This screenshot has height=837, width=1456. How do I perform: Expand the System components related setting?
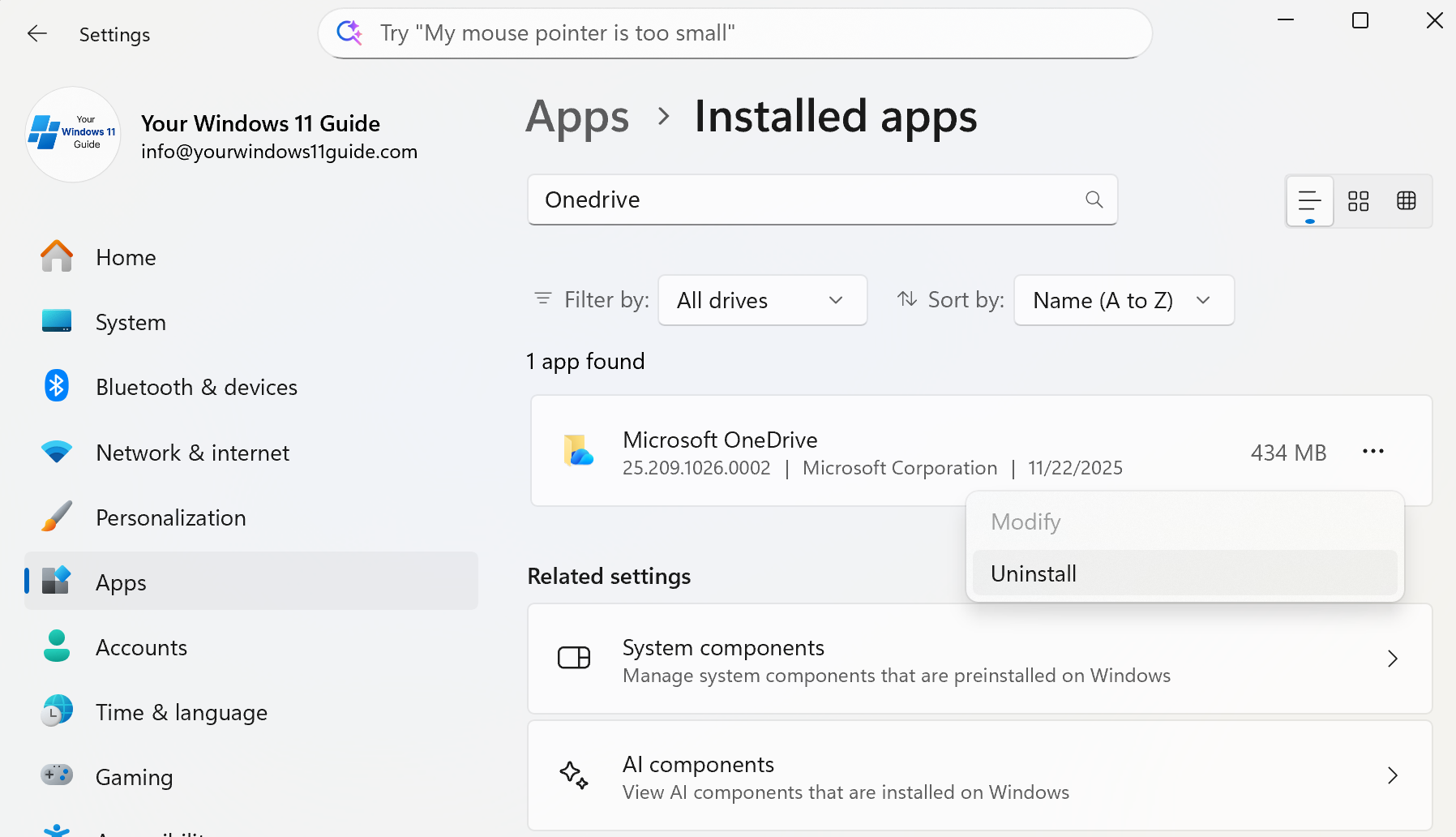[981, 659]
